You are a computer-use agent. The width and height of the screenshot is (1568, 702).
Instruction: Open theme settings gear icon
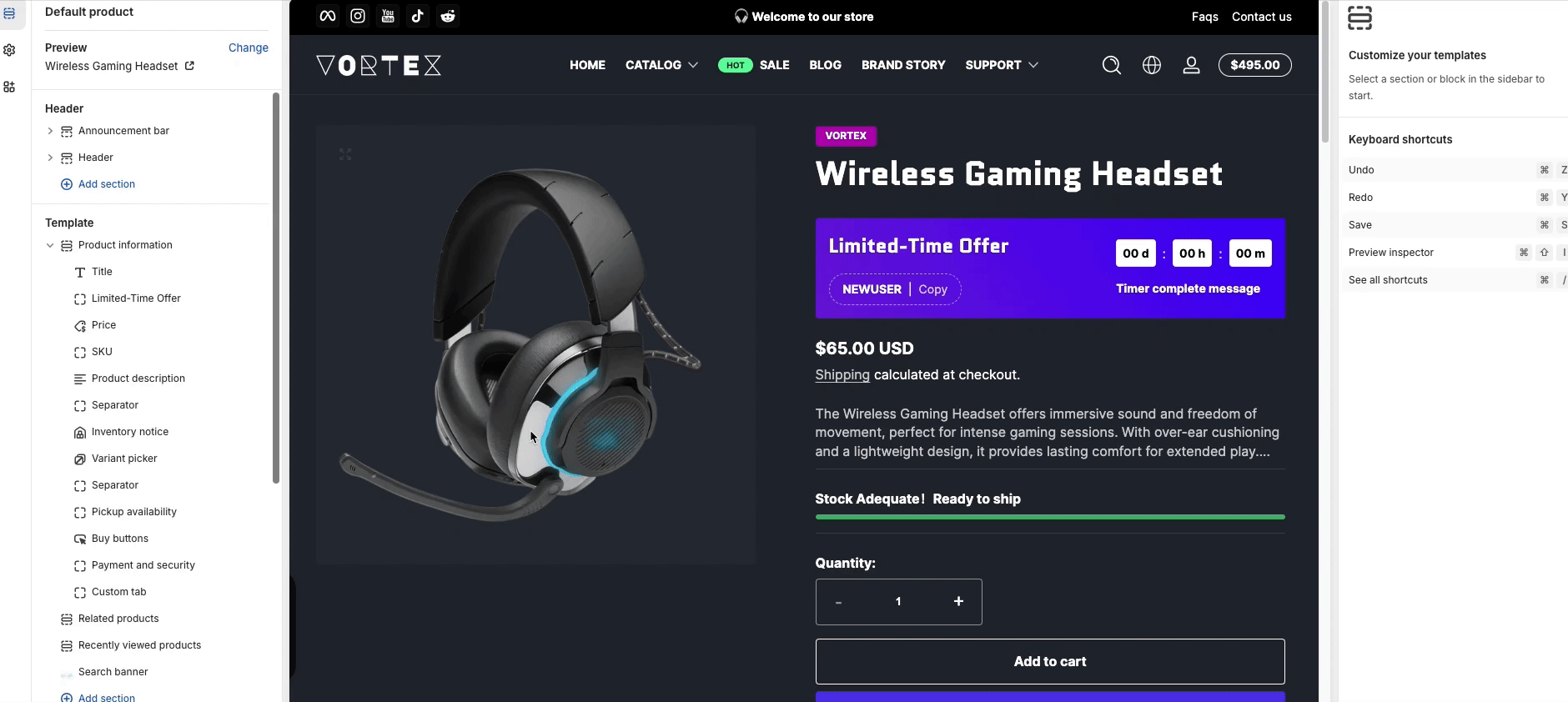click(9, 50)
